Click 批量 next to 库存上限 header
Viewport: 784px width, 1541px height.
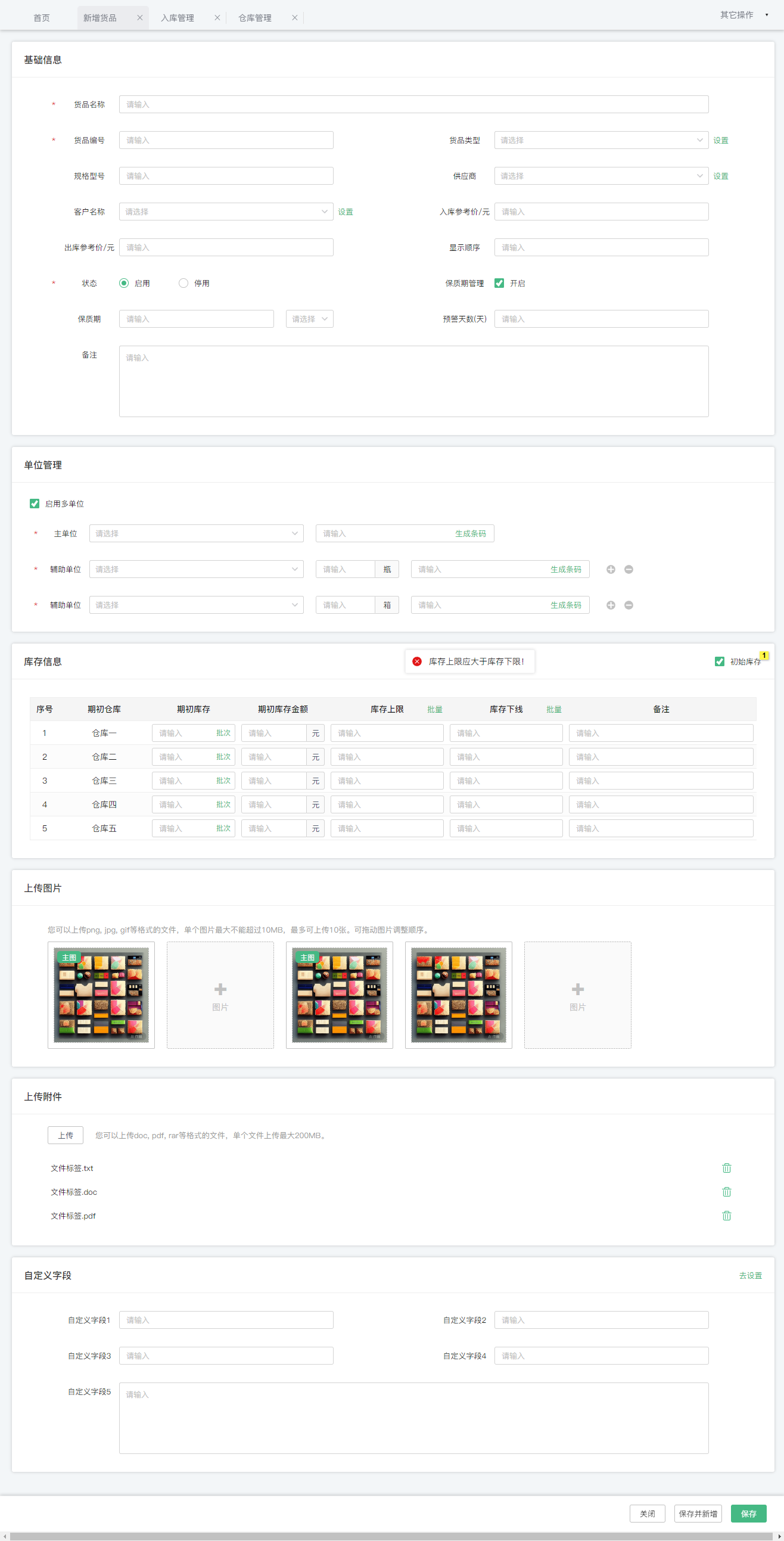(x=435, y=710)
